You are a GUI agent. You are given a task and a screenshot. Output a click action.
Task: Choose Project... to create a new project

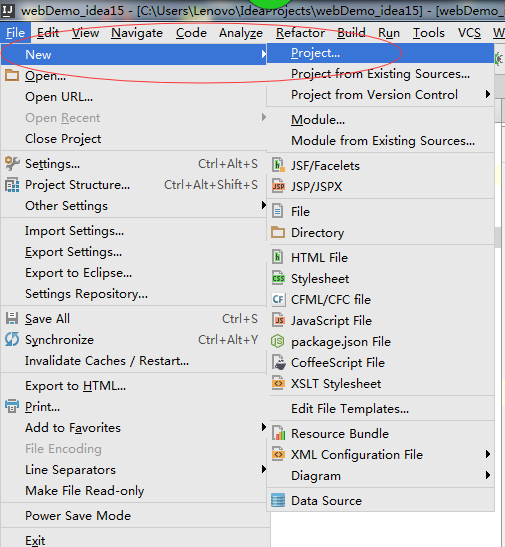point(380,53)
